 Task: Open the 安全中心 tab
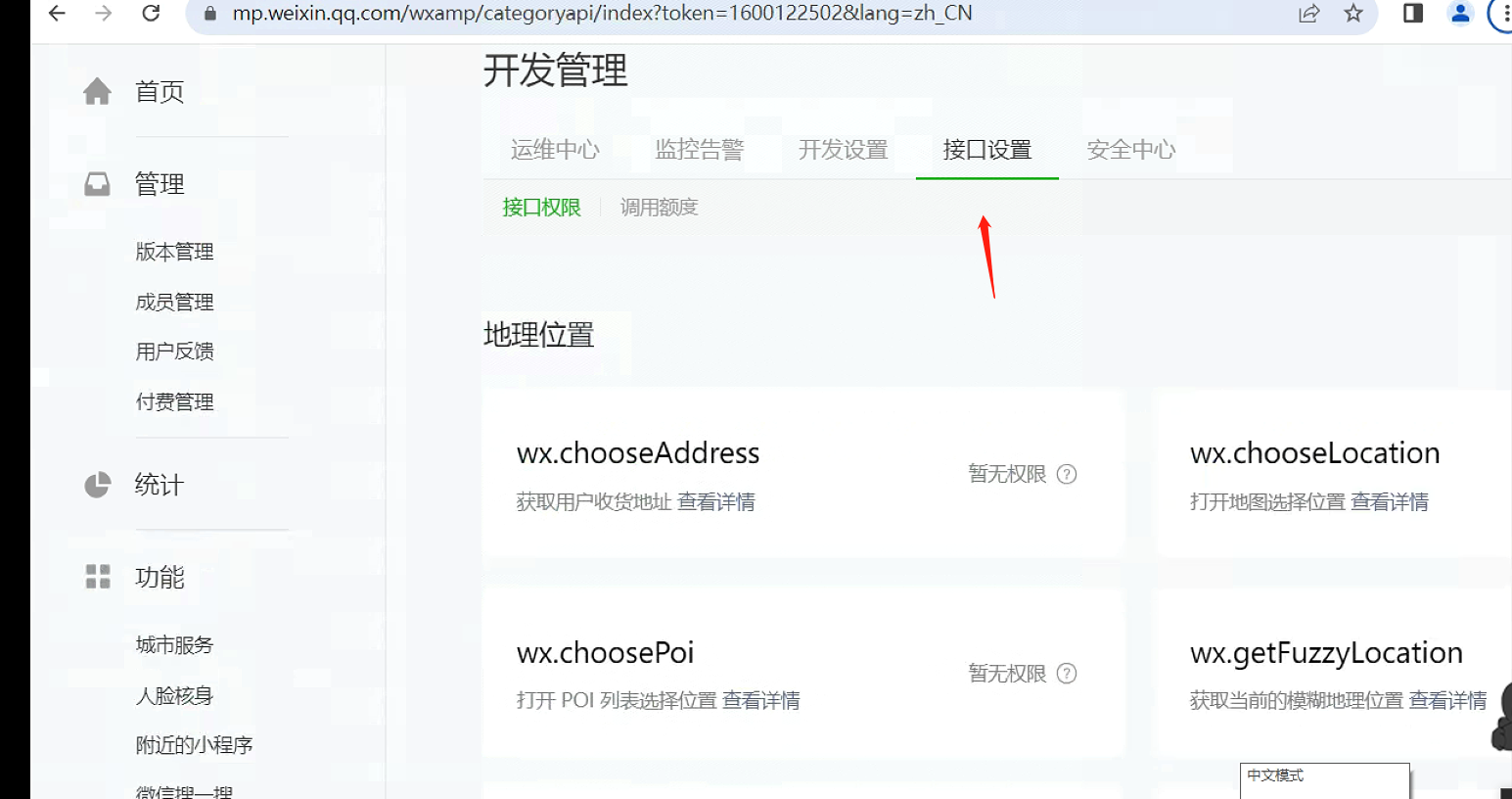(1131, 149)
